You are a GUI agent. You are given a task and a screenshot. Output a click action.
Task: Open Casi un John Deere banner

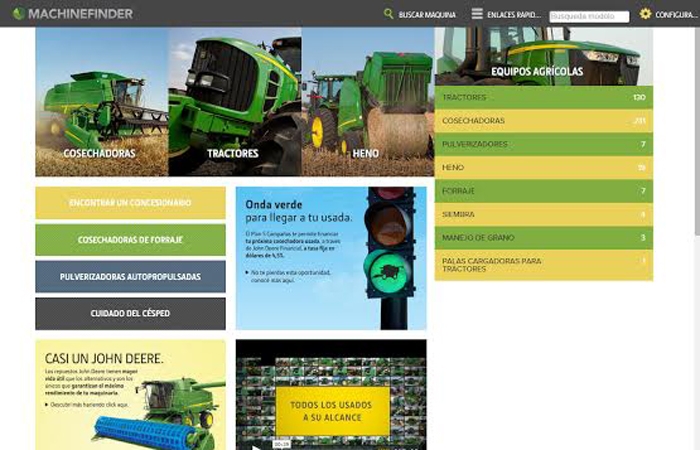click(130, 395)
